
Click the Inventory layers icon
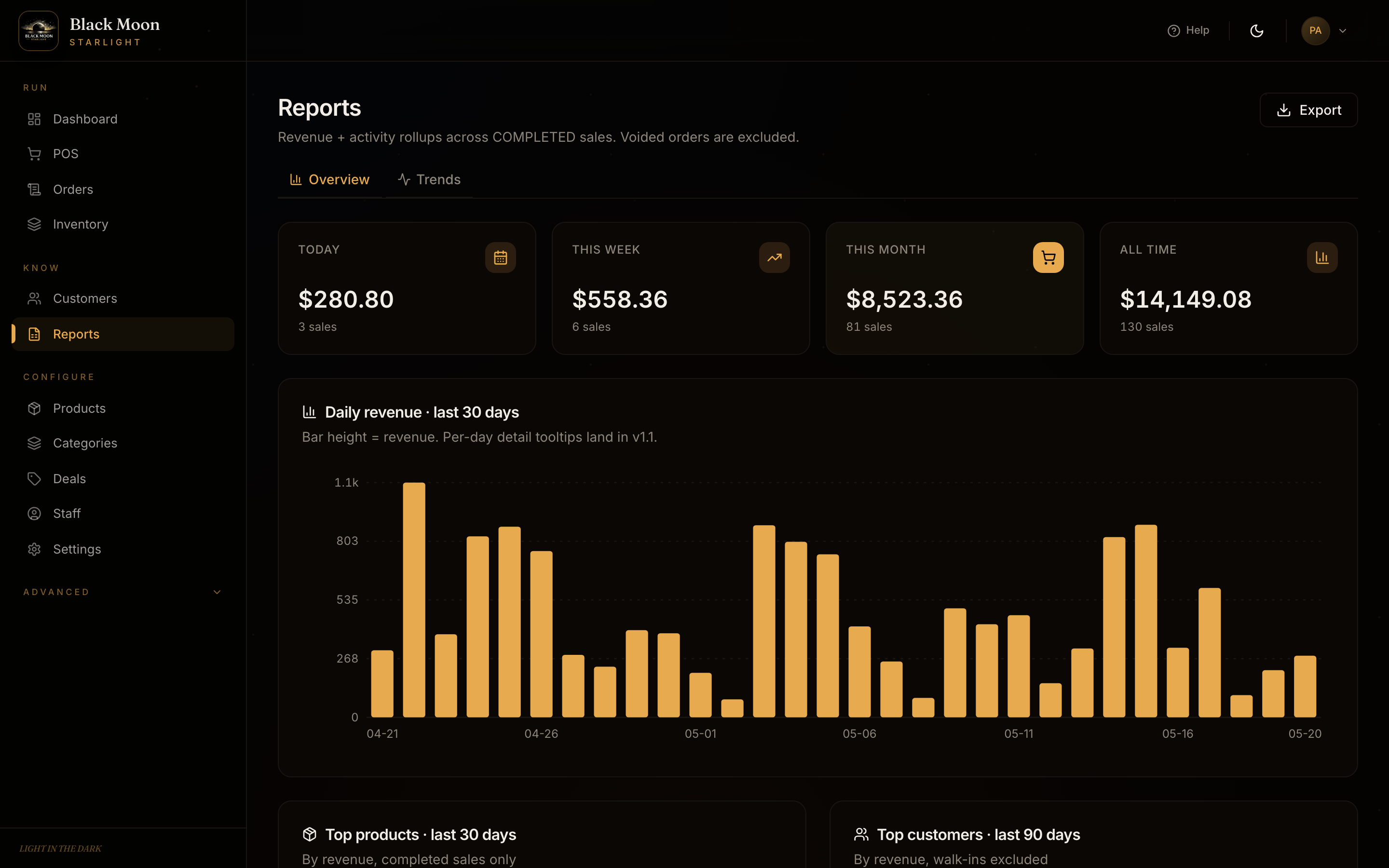34,224
